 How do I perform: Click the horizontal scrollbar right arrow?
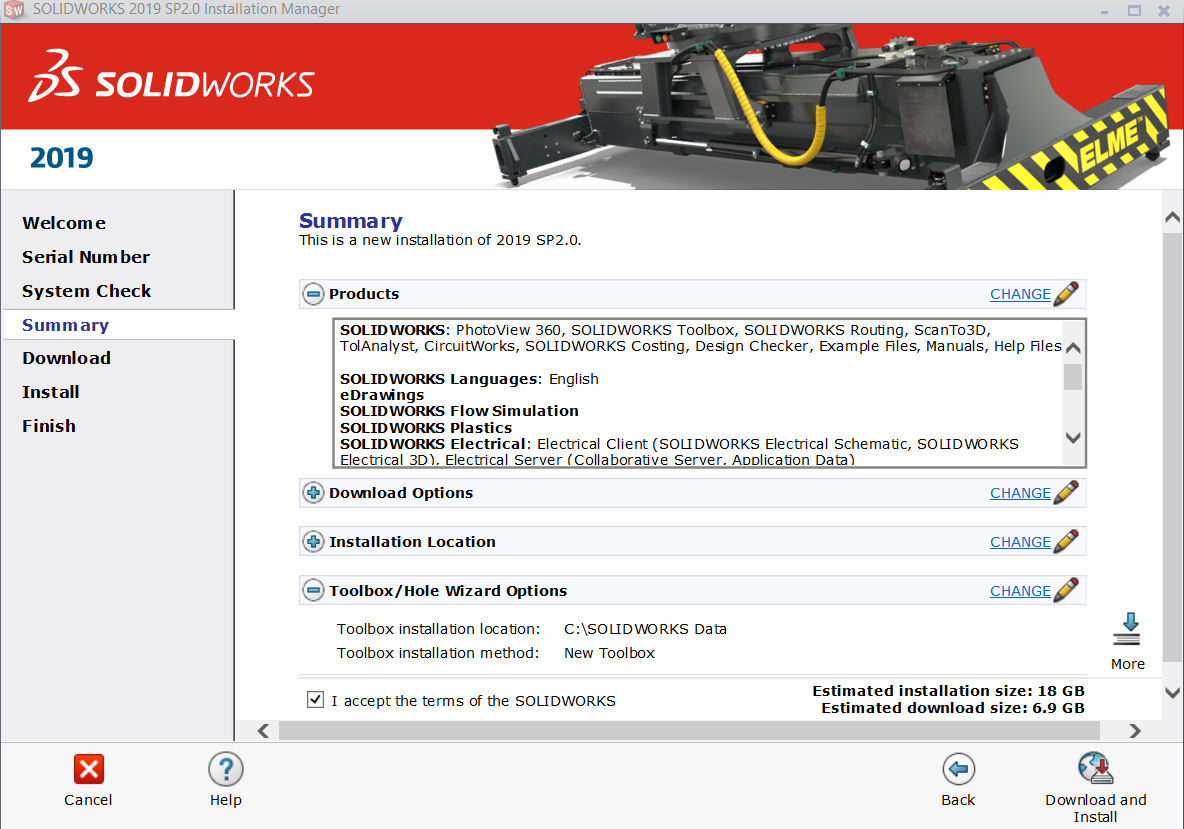click(1135, 731)
